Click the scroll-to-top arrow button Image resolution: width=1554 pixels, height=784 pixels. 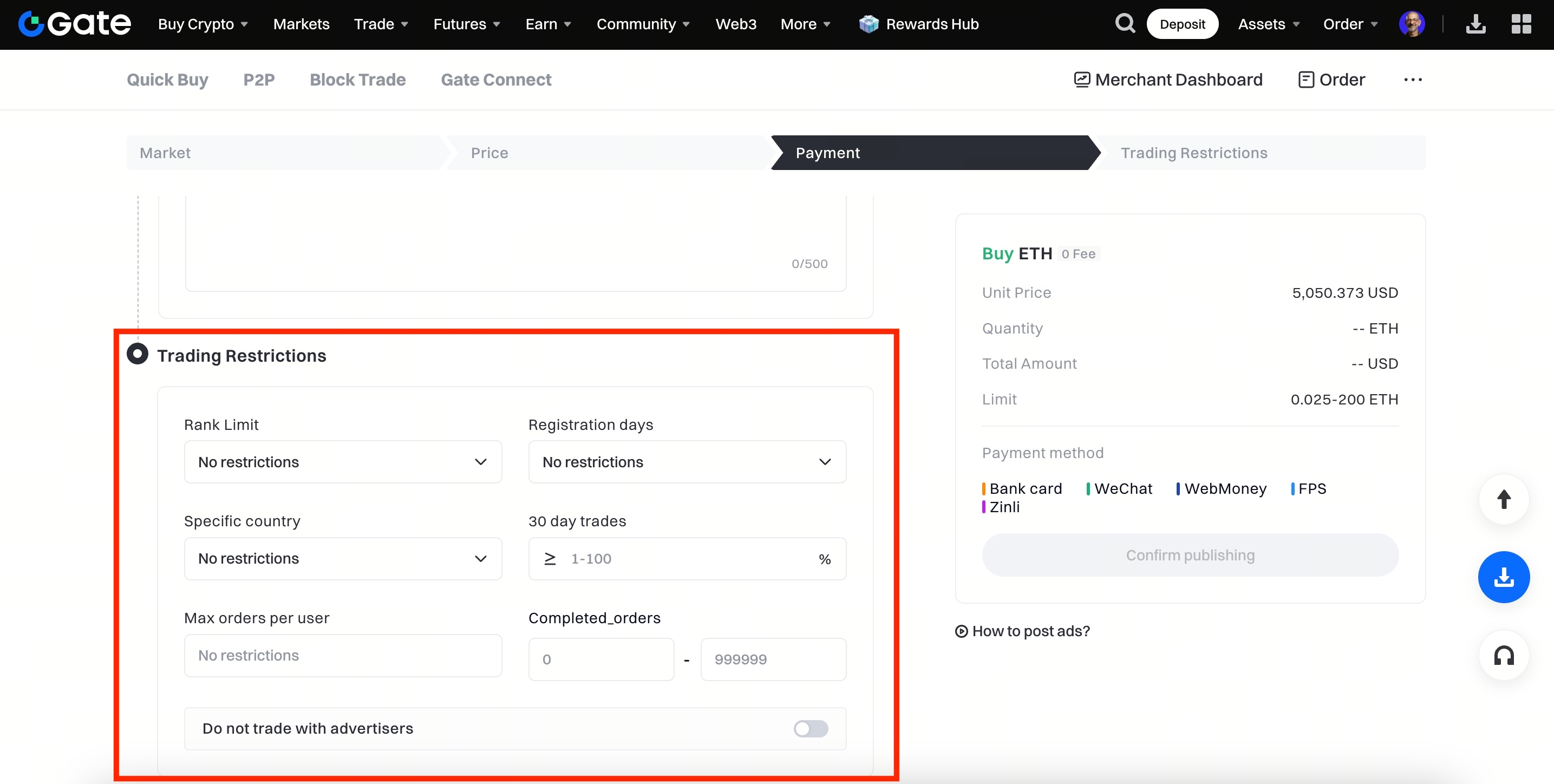(x=1503, y=499)
